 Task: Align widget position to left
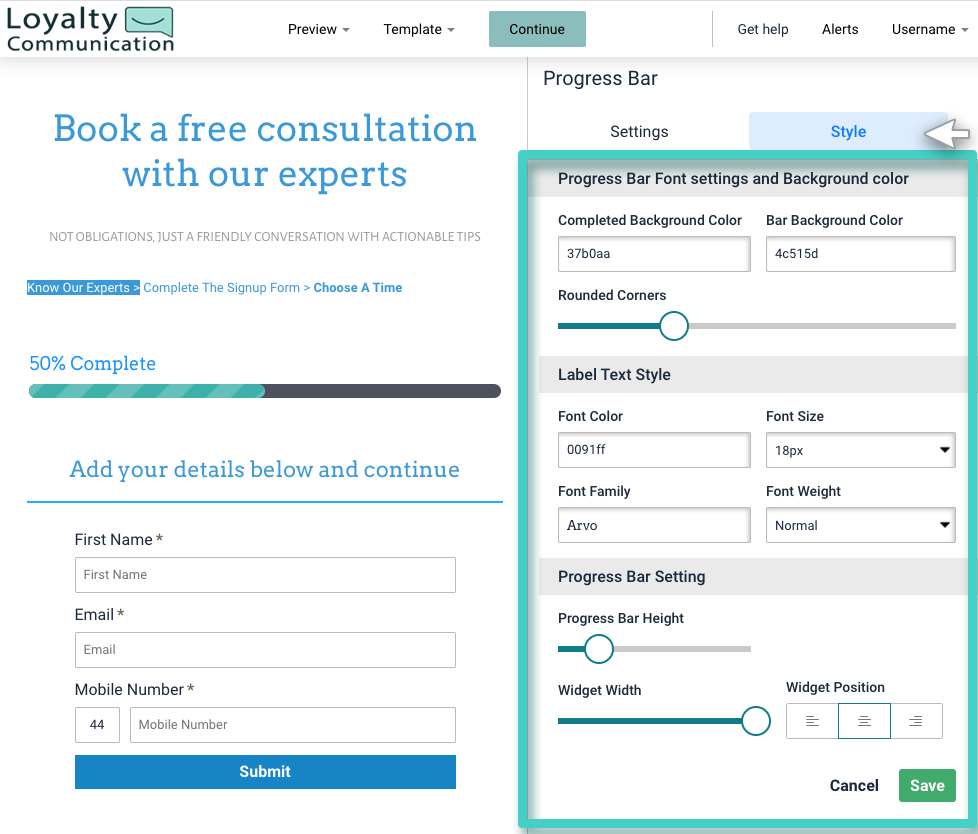tap(812, 721)
